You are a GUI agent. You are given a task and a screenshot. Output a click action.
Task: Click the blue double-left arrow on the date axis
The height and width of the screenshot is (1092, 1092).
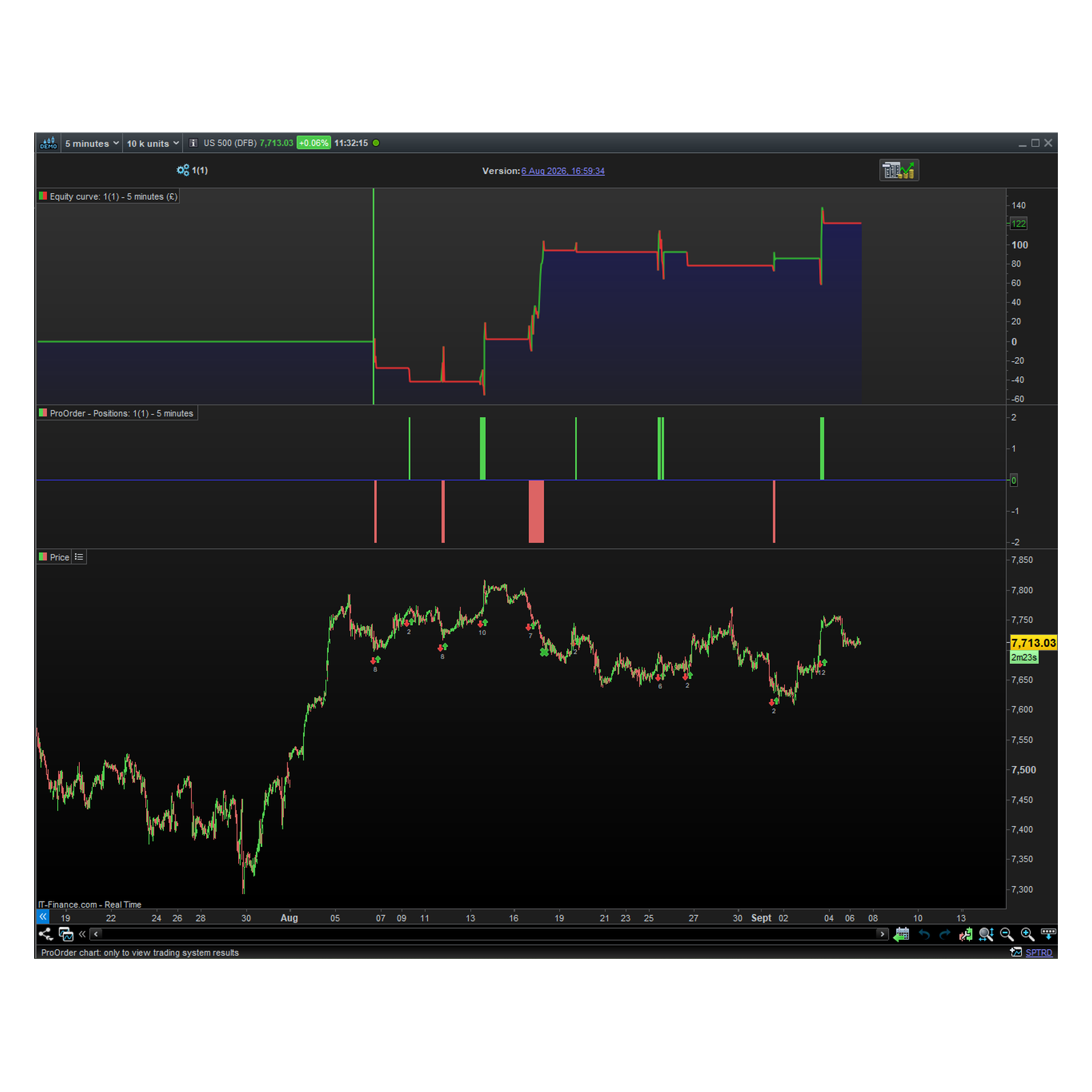43,917
